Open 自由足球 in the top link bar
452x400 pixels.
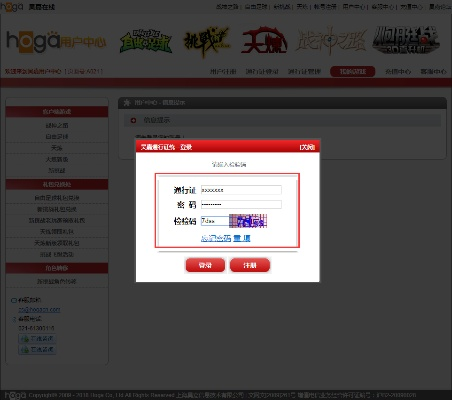tap(256, 7)
